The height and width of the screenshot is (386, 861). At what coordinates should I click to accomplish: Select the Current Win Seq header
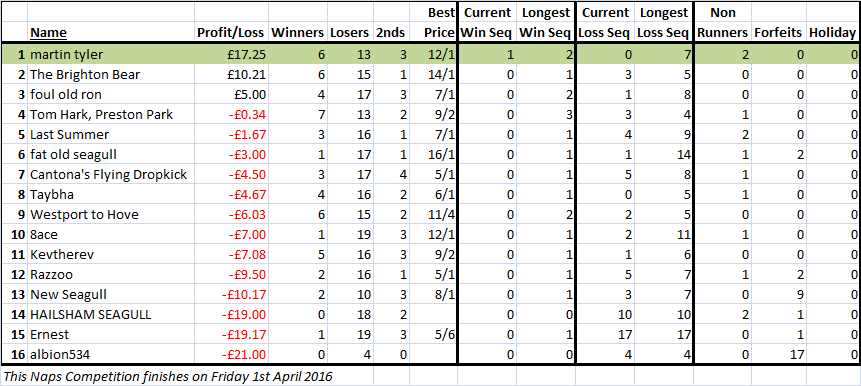(487, 23)
